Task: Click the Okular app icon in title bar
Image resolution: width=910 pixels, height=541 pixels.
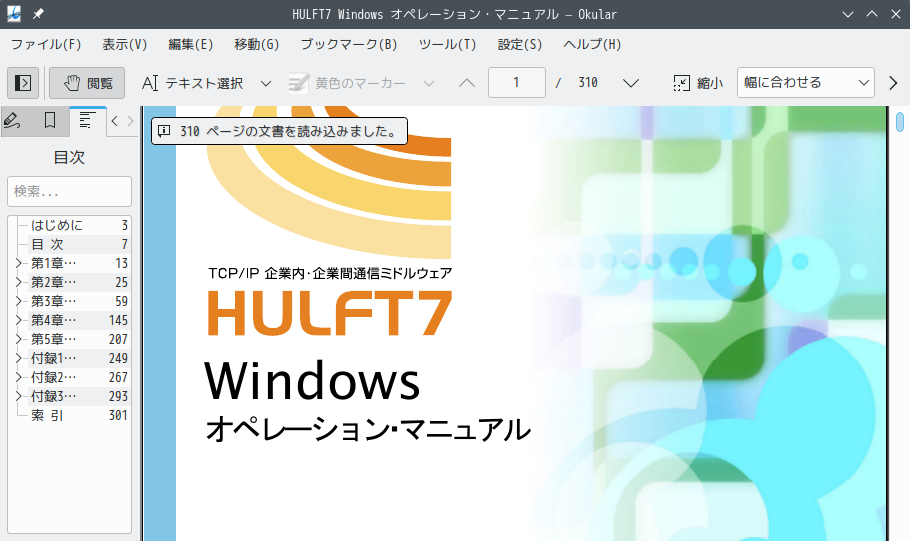Action: [14, 14]
